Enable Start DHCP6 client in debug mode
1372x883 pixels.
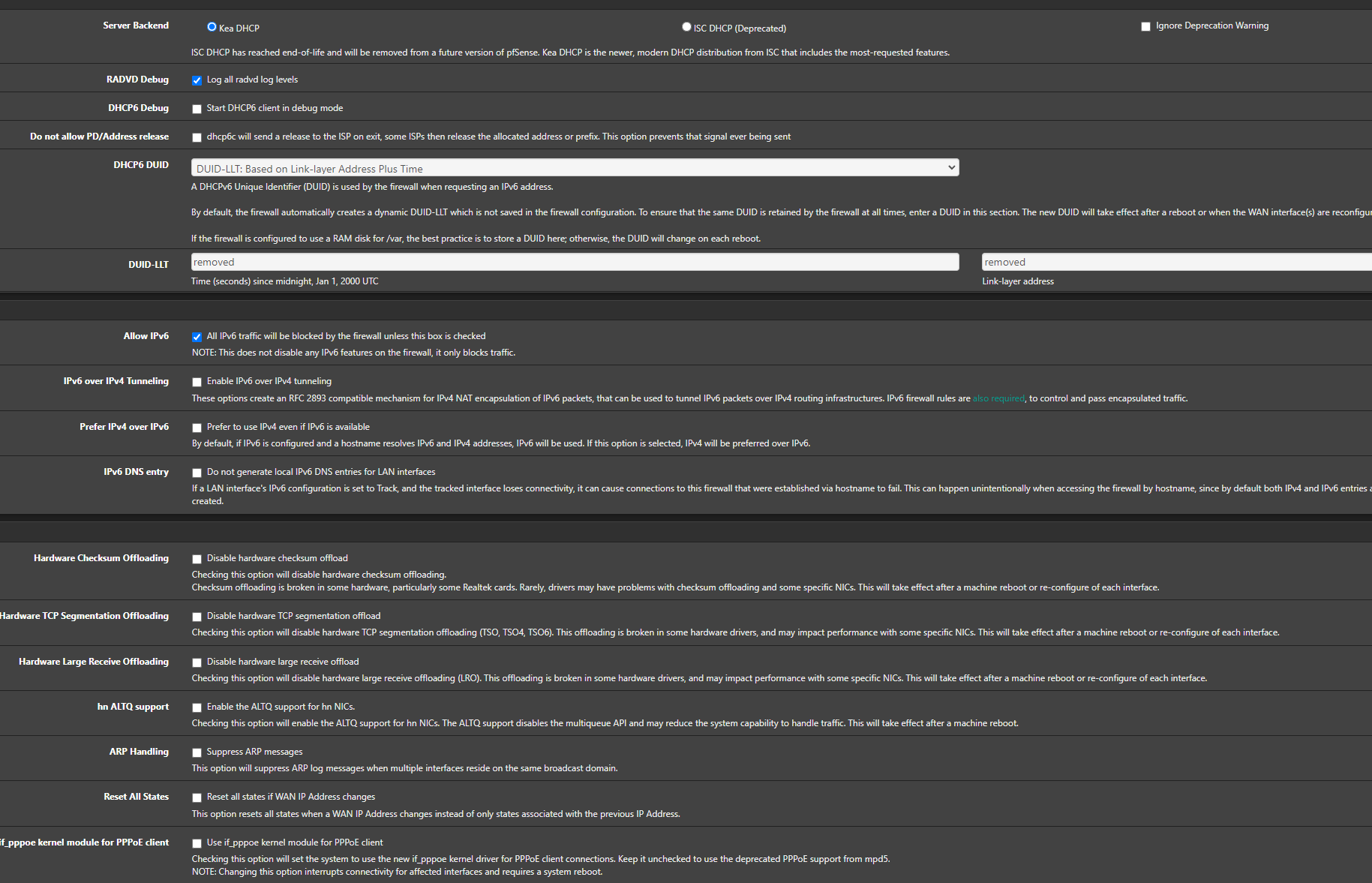click(x=197, y=109)
